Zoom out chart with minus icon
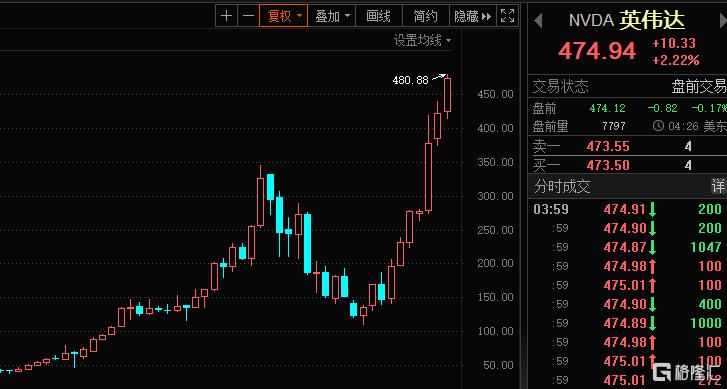This screenshot has width=727, height=389. point(249,16)
